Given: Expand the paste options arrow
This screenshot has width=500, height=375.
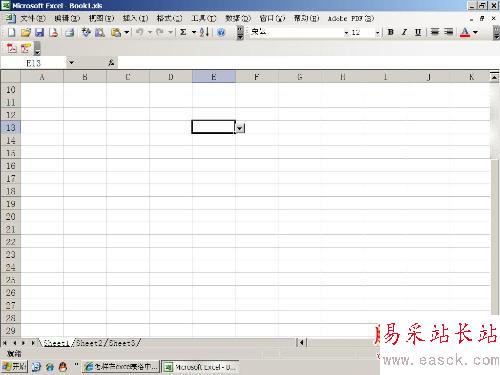Looking at the screenshot, I should pos(127,32).
